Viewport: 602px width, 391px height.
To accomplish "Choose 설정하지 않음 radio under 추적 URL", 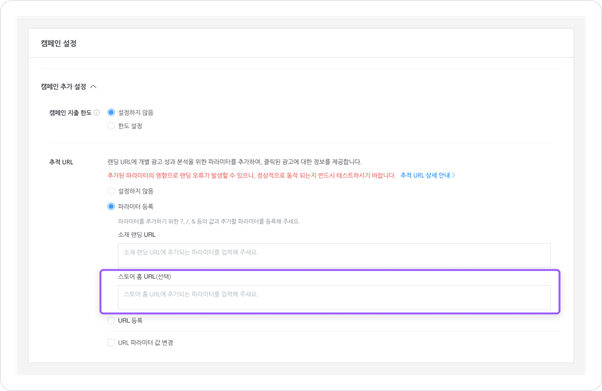I will pos(111,191).
